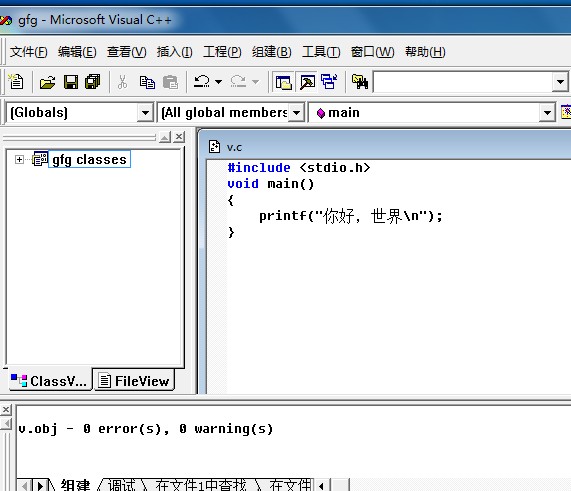Click the output horizontal scrollbar left arrow
This screenshot has width=571, height=491.
point(322,486)
